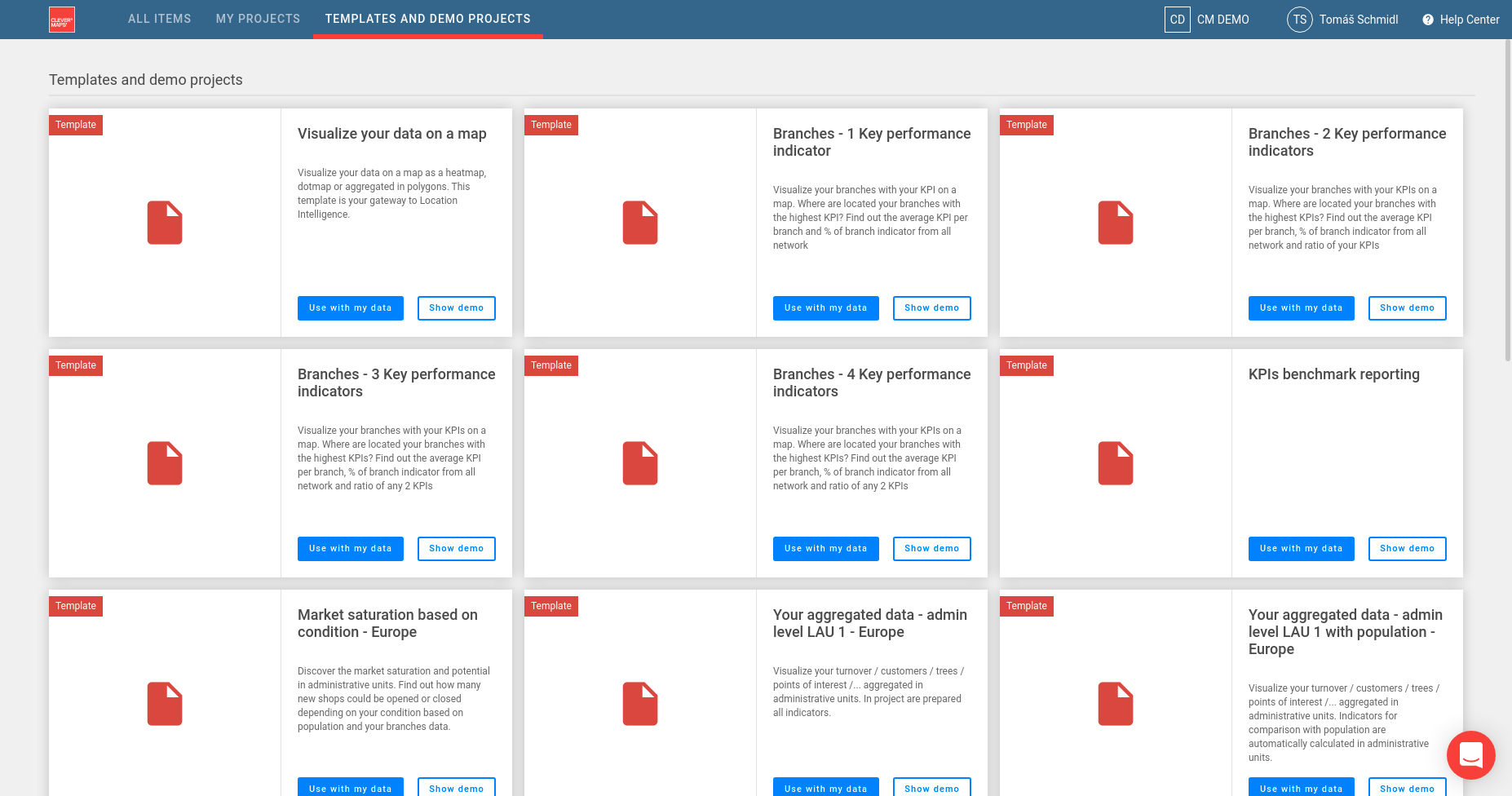The image size is (1512, 796).
Task: Show demo for KPIs benchmark reporting
Action: (x=1407, y=549)
